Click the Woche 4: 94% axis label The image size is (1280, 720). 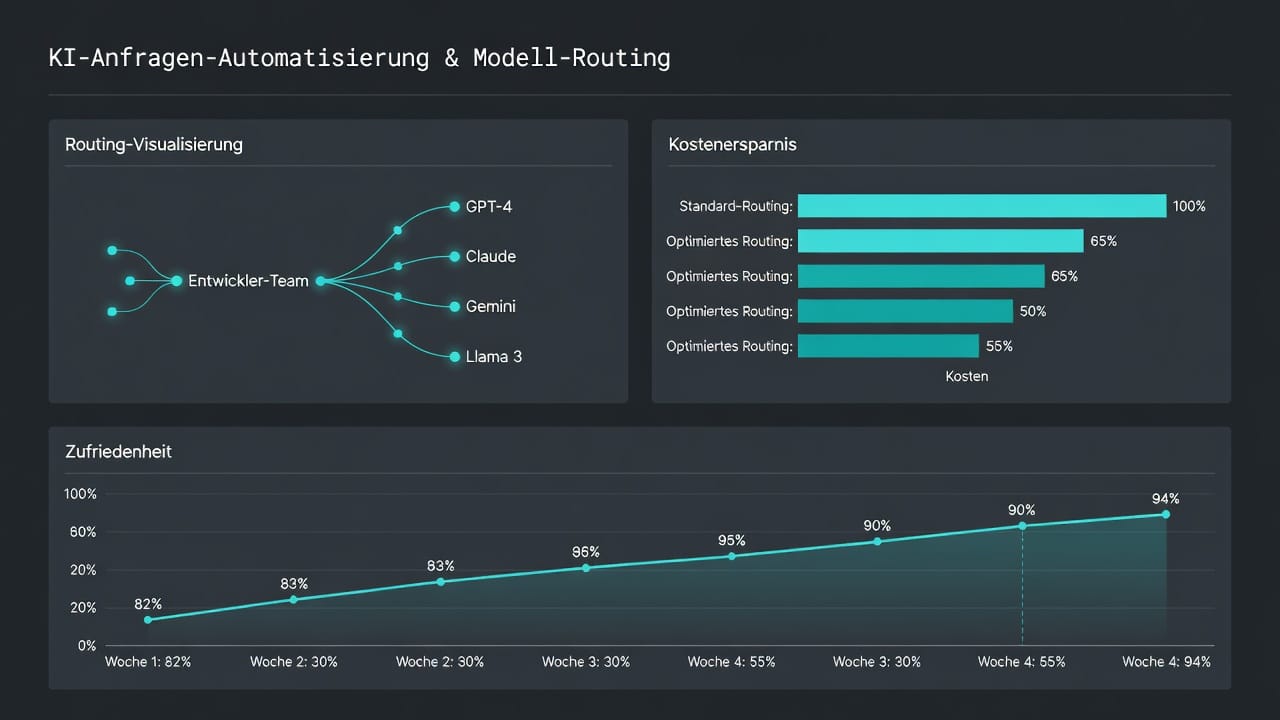tap(1166, 662)
